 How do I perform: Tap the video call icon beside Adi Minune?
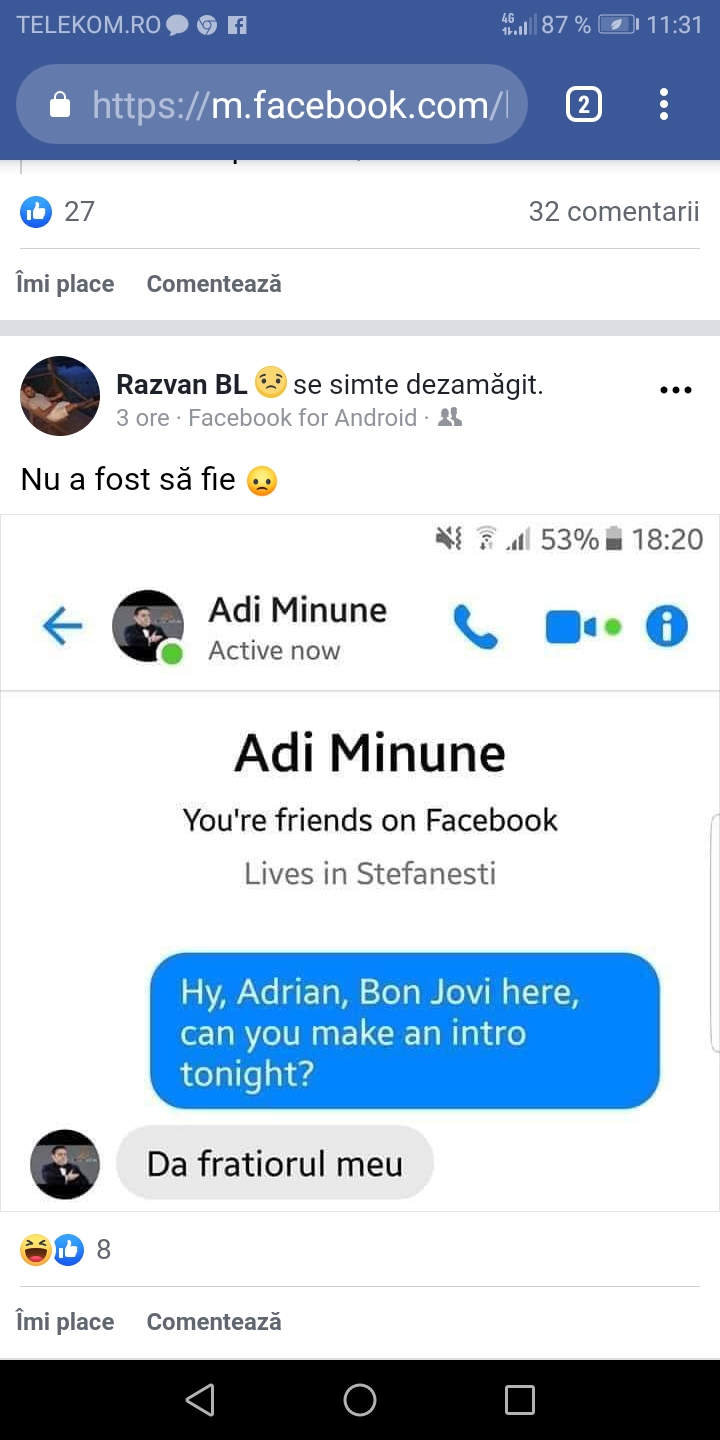click(x=572, y=627)
